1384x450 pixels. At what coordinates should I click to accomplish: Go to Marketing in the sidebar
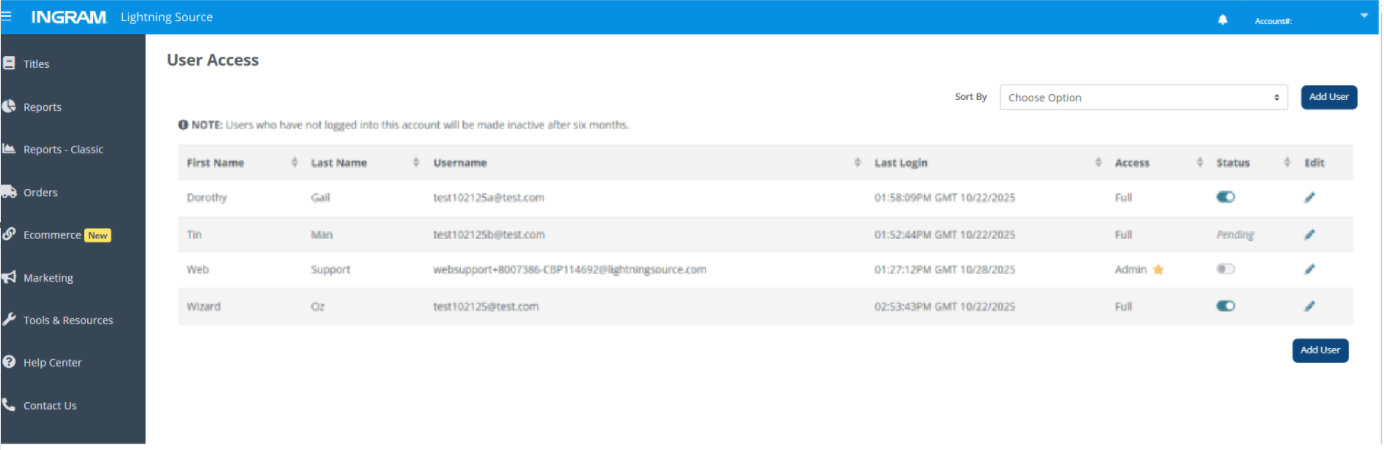[x=48, y=278]
